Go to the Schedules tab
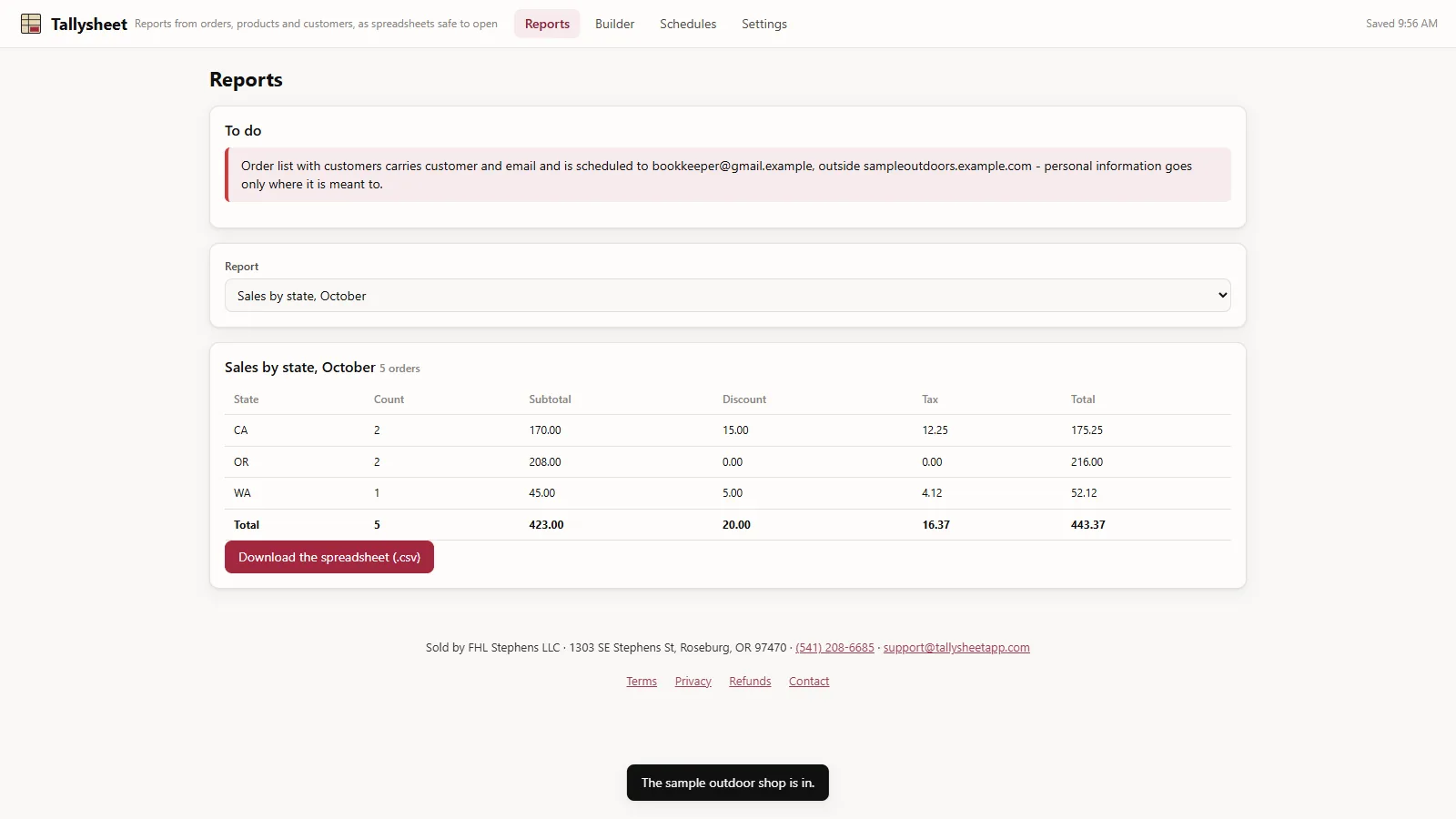The width and height of the screenshot is (1456, 819). tap(688, 24)
